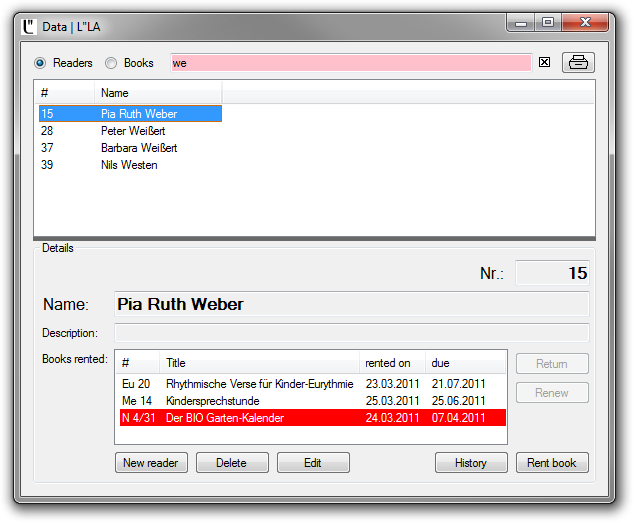Click the Delete button
Image resolution: width=634 pixels, height=523 pixels.
tap(232, 463)
